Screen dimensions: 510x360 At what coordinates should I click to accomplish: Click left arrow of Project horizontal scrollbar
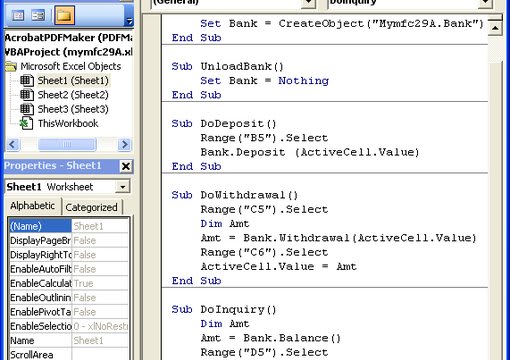tap(13, 145)
